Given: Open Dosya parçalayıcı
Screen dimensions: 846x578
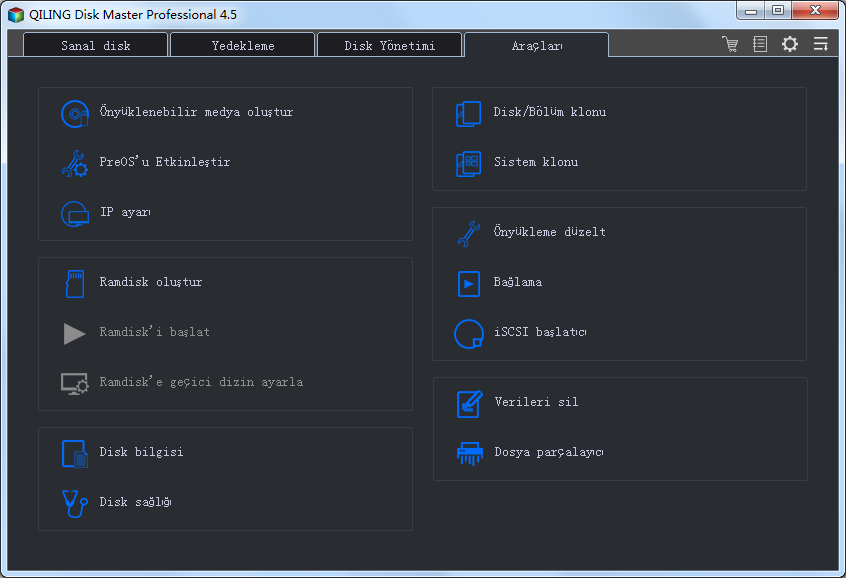Looking at the screenshot, I should point(549,452).
